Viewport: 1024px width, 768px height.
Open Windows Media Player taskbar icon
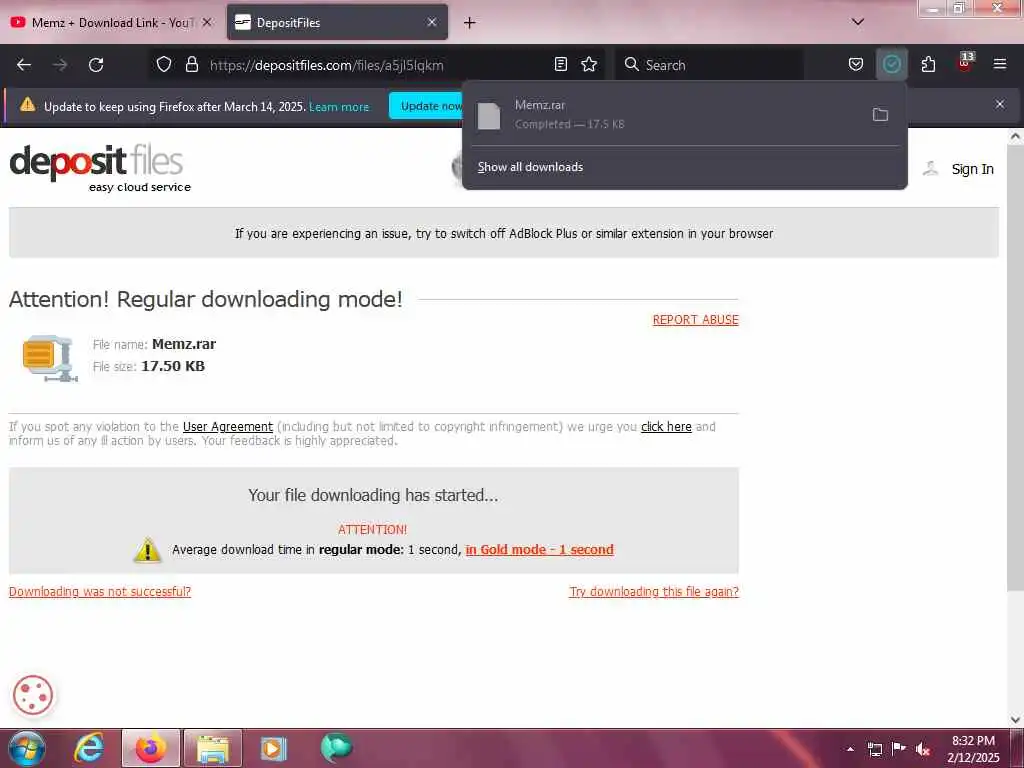click(274, 748)
